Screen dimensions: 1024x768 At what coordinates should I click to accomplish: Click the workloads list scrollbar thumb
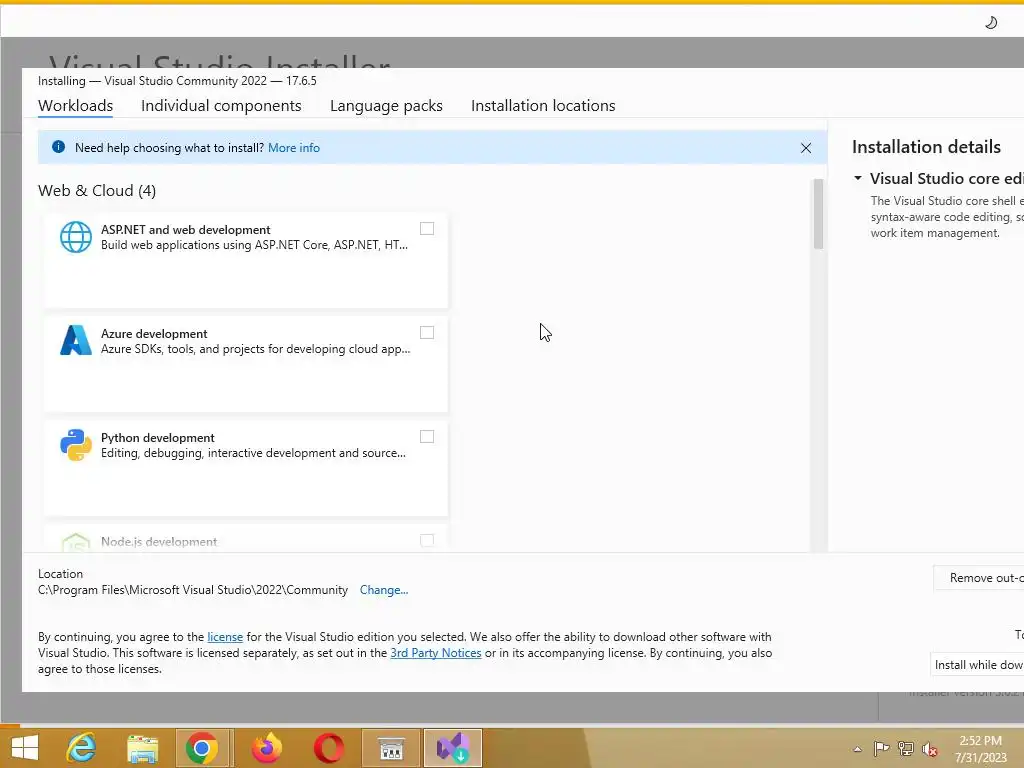tap(818, 214)
